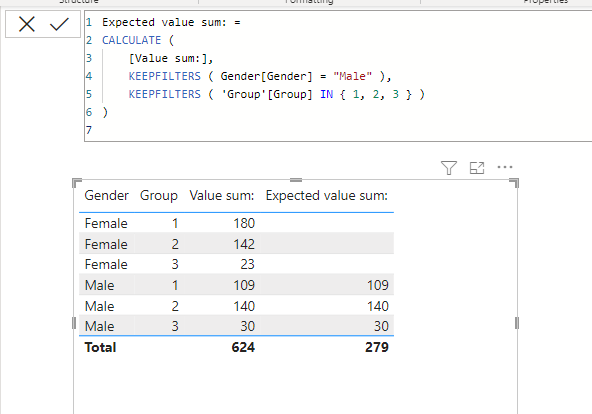Sort by the Gender column header

[106, 195]
